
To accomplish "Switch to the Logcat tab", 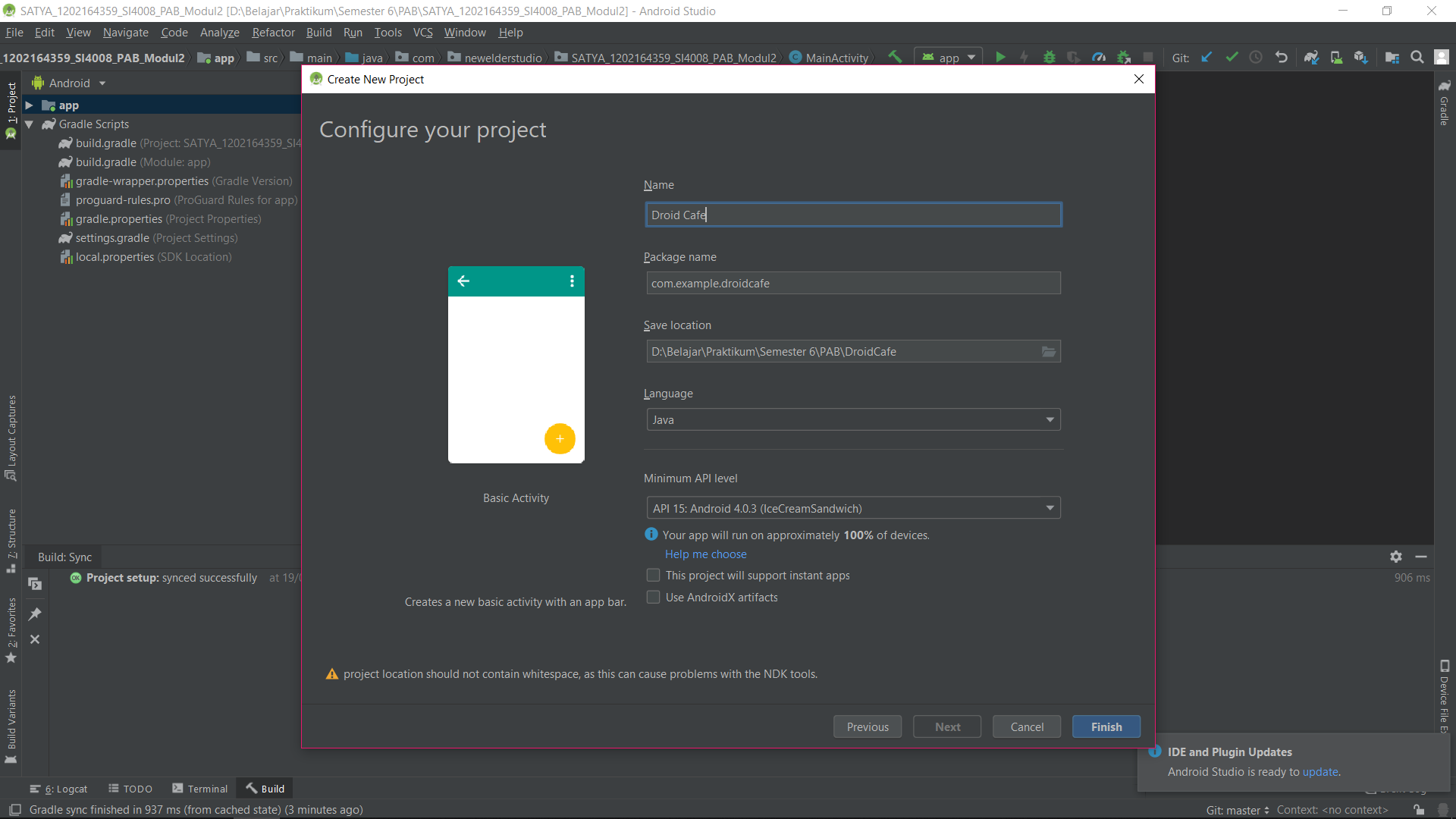I will 59,789.
